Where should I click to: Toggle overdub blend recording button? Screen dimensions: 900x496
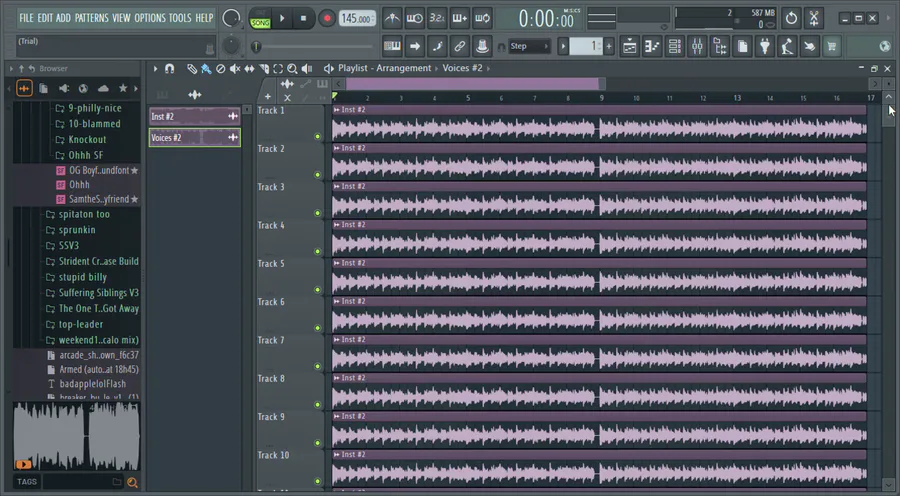(x=460, y=18)
